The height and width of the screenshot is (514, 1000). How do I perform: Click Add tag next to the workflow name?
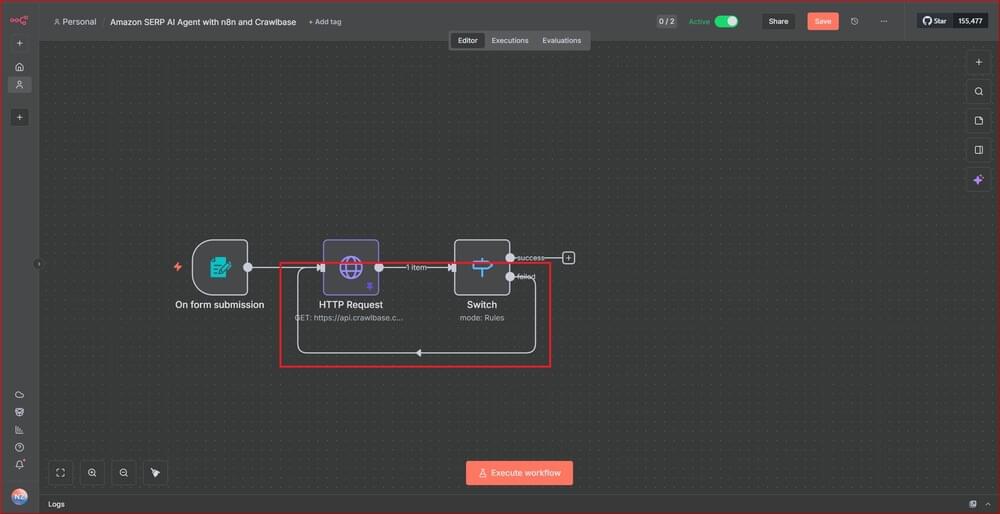coord(325,22)
